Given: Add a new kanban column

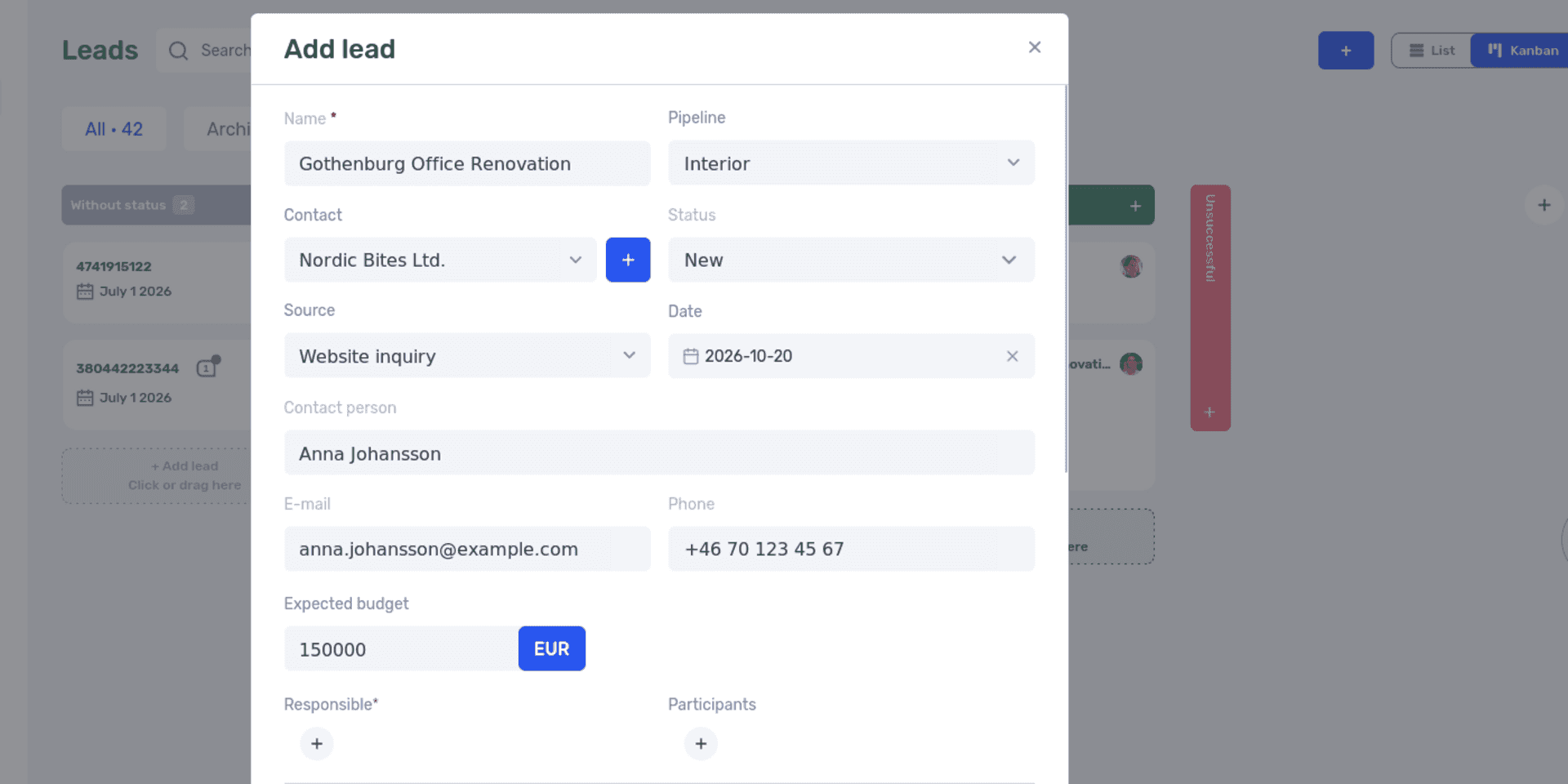Looking at the screenshot, I should 1543,205.
